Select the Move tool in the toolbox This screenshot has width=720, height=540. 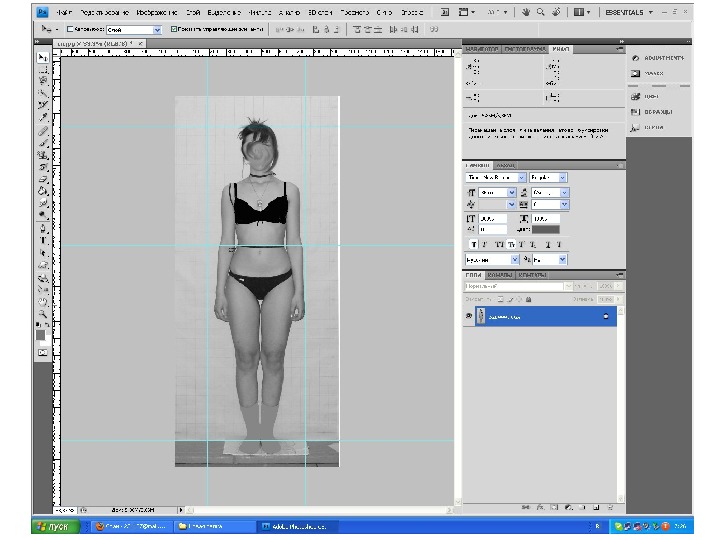click(43, 59)
